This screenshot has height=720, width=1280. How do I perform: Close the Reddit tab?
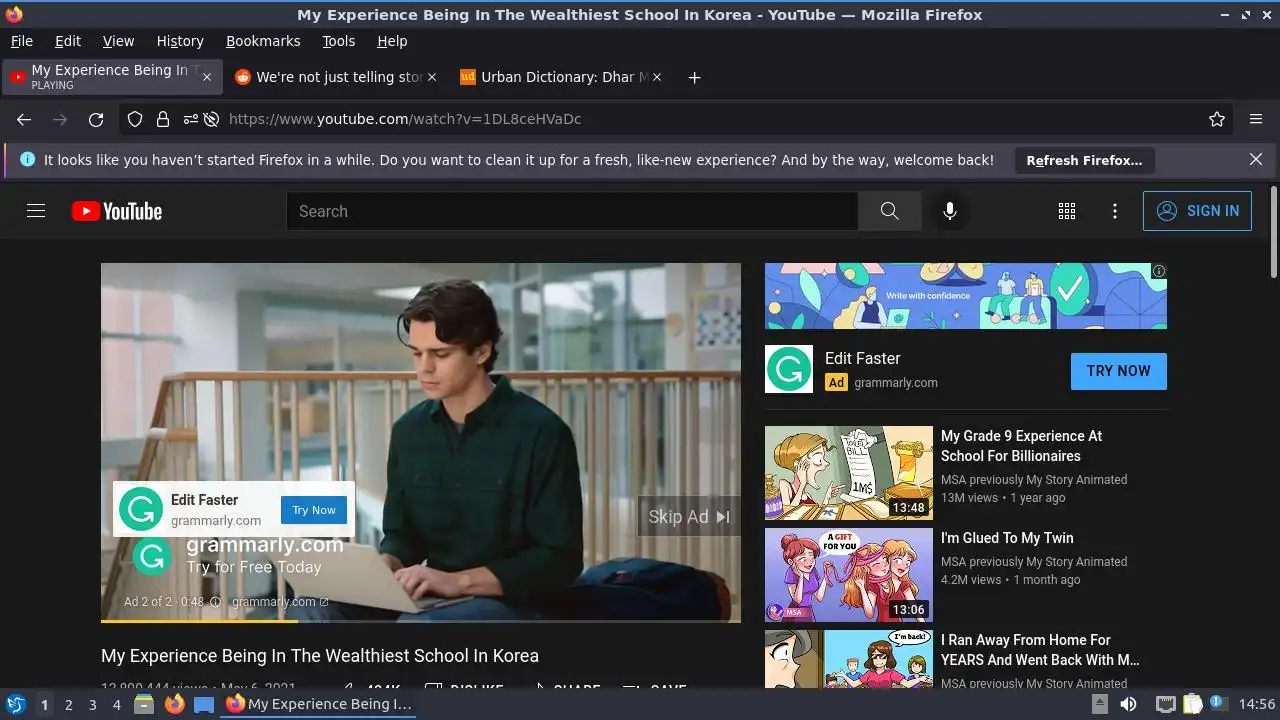tap(432, 77)
